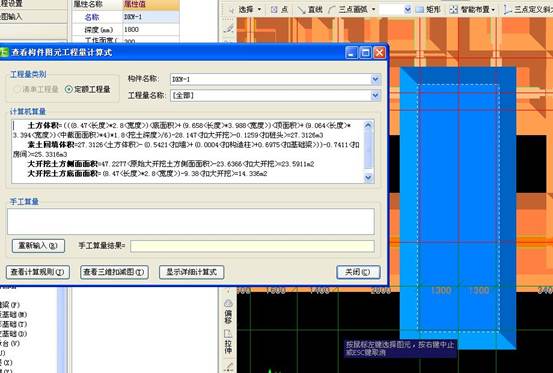Choose the 直线 line drawing tool
The width and height of the screenshot is (553, 373).
[310, 10]
